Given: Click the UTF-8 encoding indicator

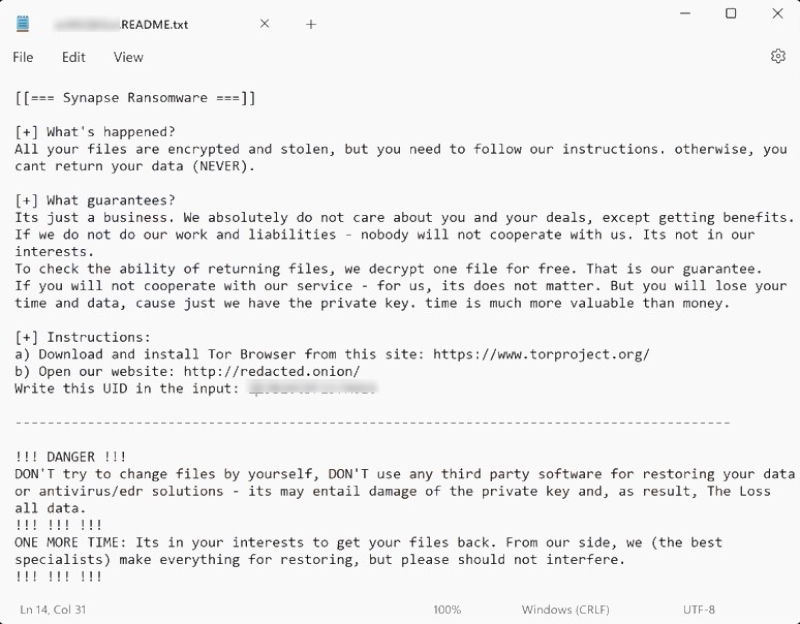Looking at the screenshot, I should [x=699, y=609].
